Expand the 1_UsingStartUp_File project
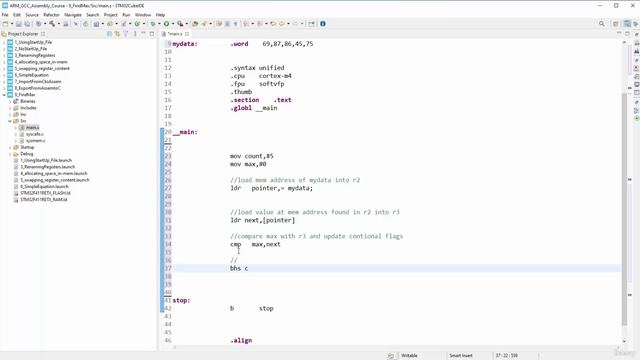This screenshot has height=360, width=640. (x=4, y=42)
